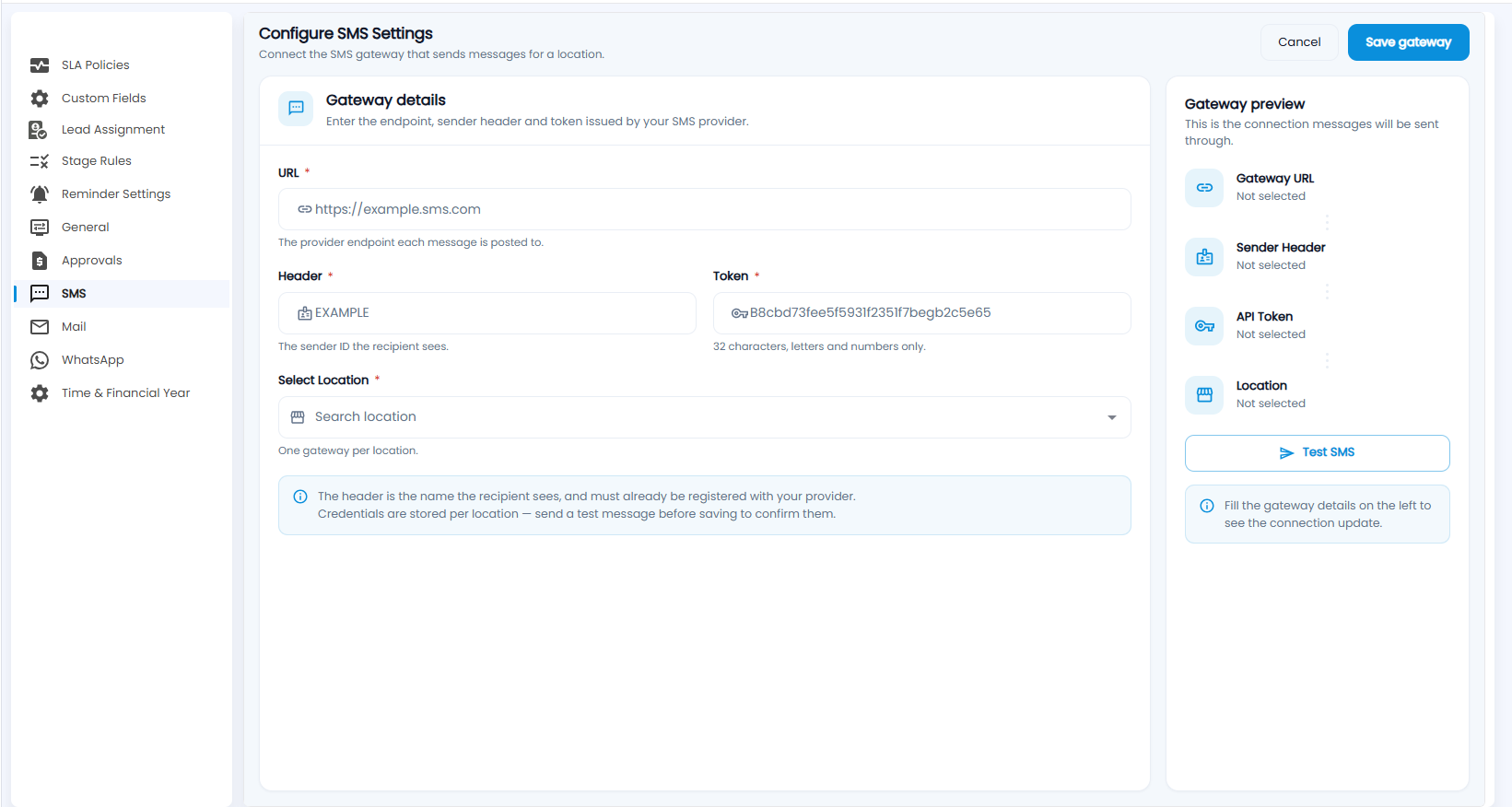Open the Approvals section
The image size is (1512, 807).
click(x=92, y=261)
